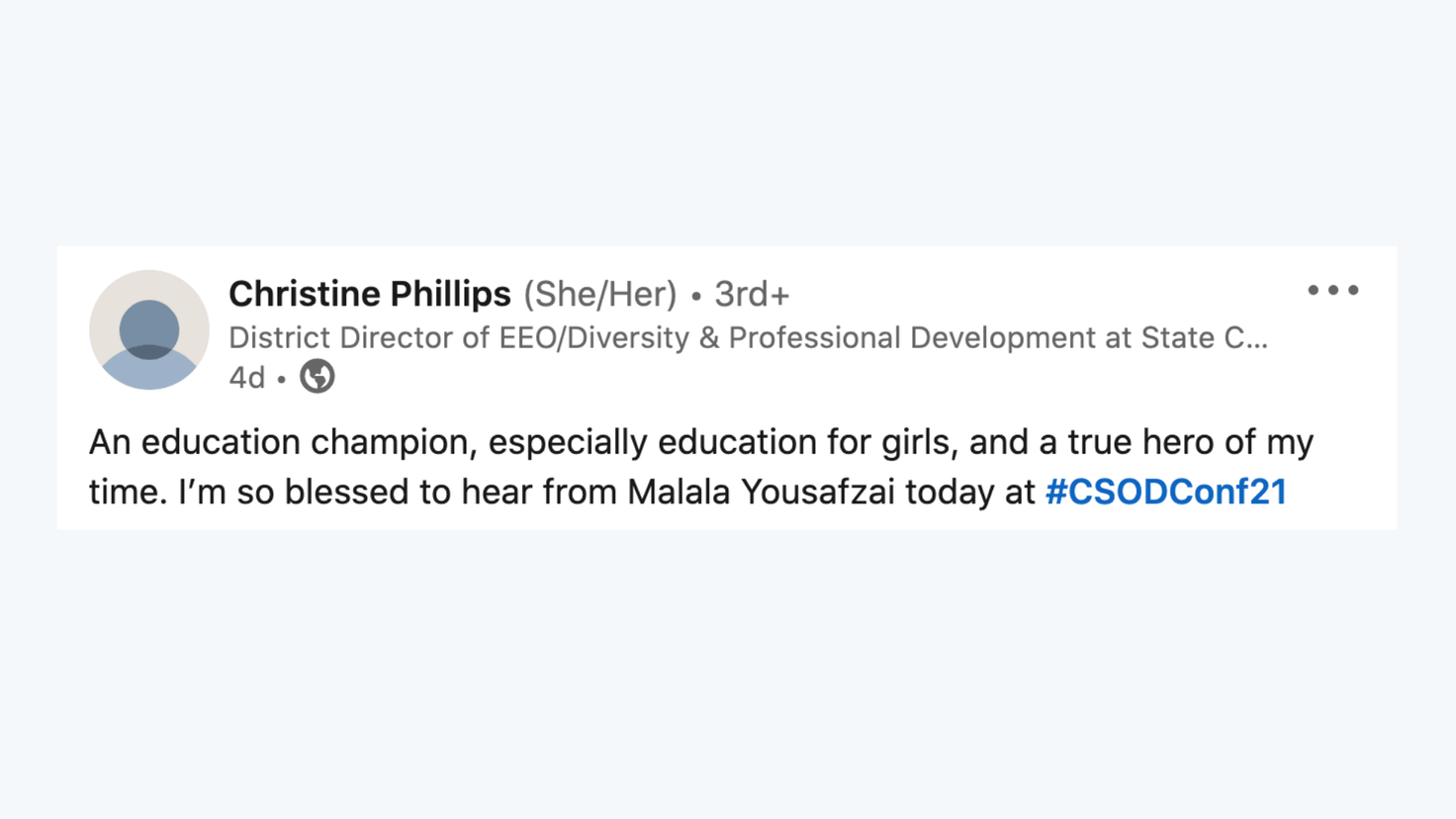Viewport: 1456px width, 819px height.
Task: Open Christine Phillips' profile via her name
Action: click(x=369, y=294)
